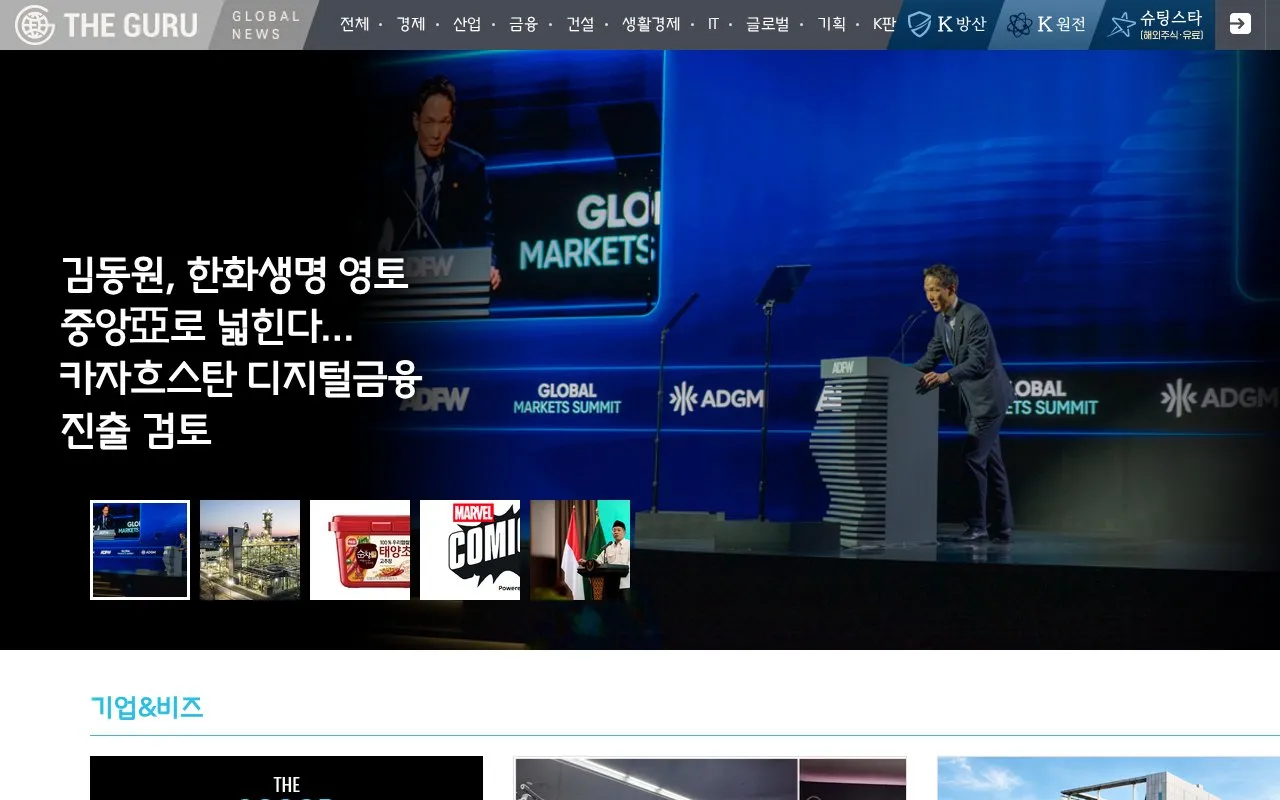Open the K원전 atom section

pyautogui.click(x=1046, y=24)
